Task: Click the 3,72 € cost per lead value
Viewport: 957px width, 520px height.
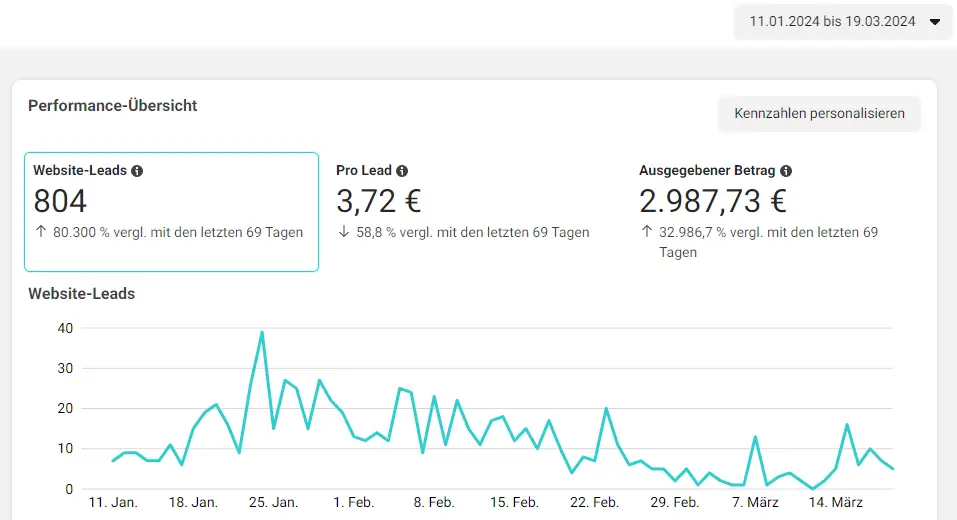Action: (379, 201)
